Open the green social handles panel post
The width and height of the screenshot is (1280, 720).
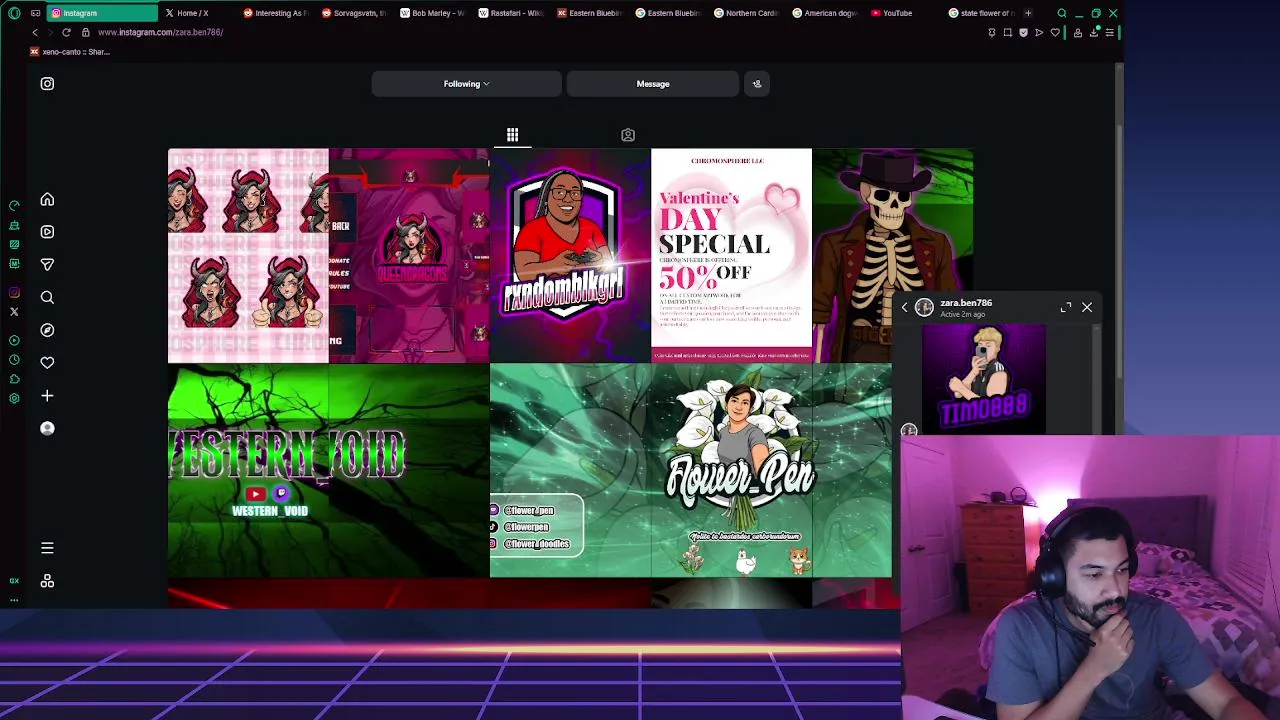(570, 470)
